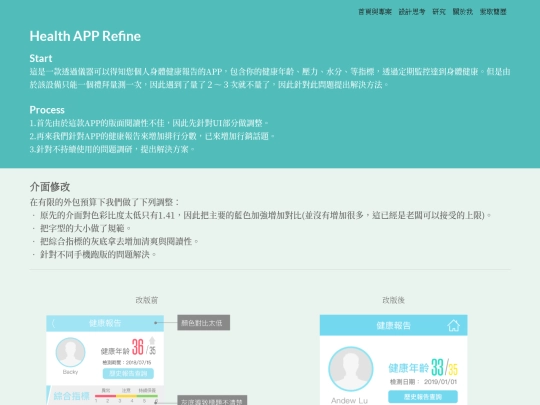This screenshot has width=540, height=405.
Task: Click the 檢測日期 2019/01/01 date text
Action: tap(423, 382)
